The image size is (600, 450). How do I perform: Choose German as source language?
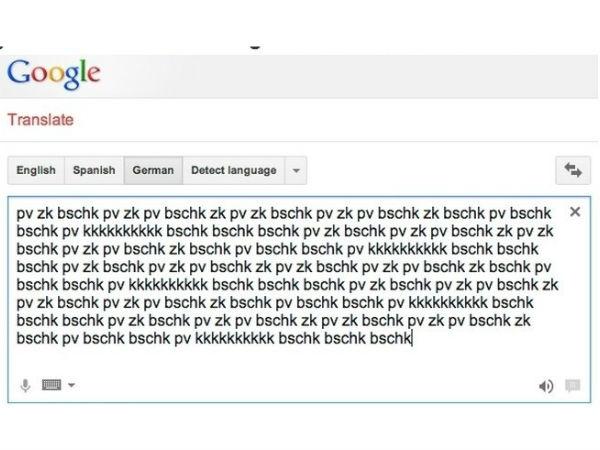click(153, 170)
